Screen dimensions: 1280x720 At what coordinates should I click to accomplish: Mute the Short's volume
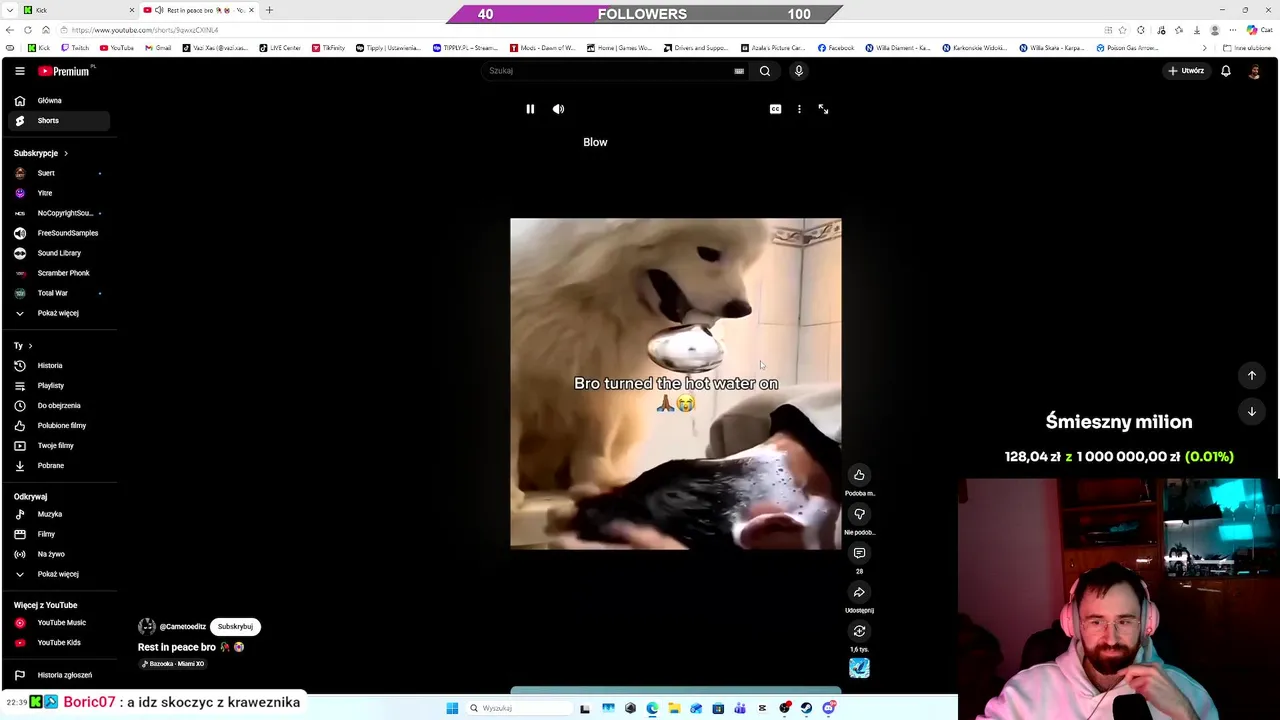[x=558, y=109]
